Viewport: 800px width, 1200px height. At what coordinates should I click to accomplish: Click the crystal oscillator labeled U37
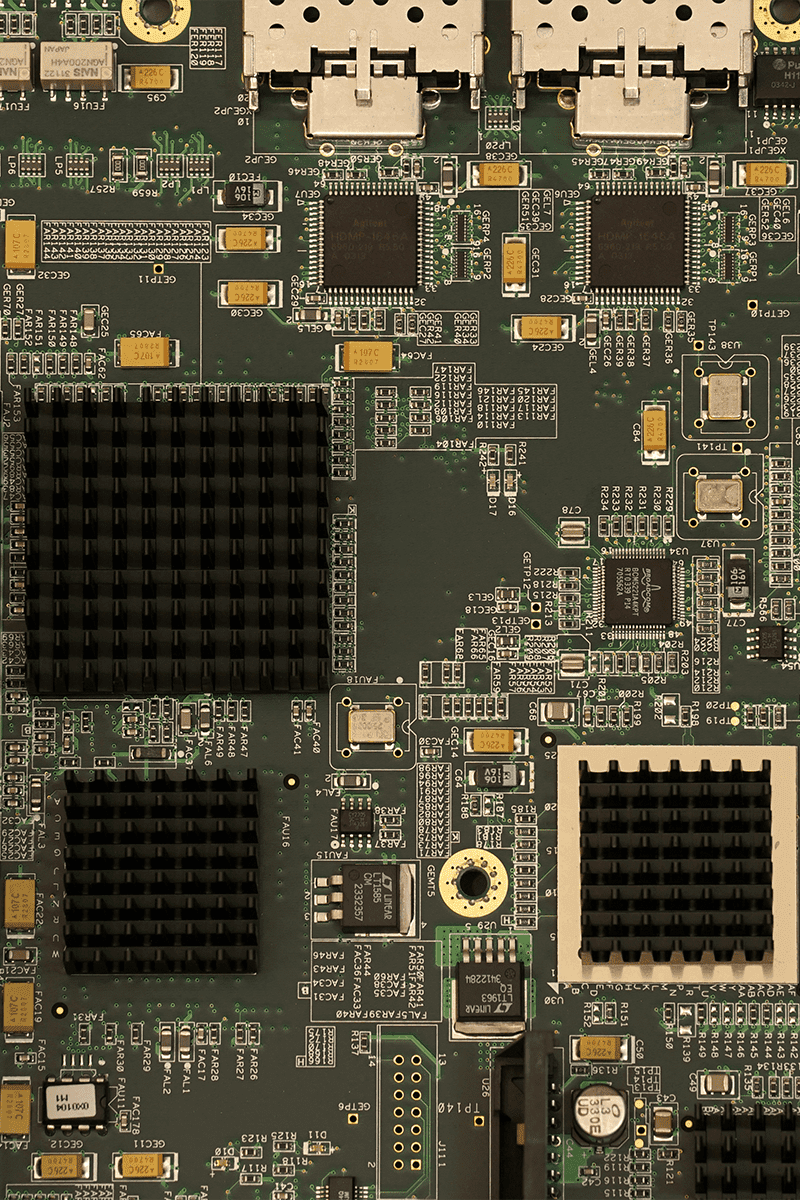[719, 496]
